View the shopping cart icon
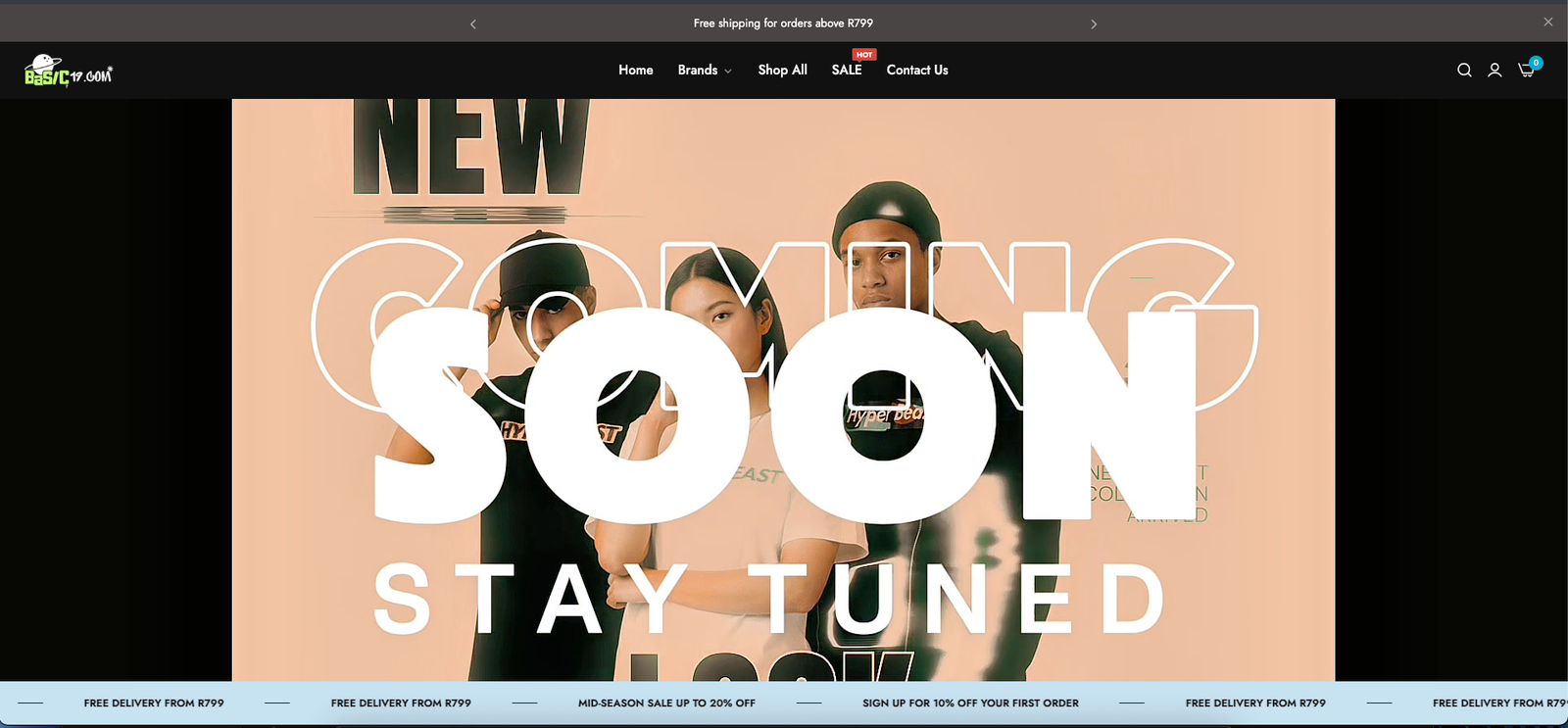This screenshot has width=1568, height=728. (1525, 71)
